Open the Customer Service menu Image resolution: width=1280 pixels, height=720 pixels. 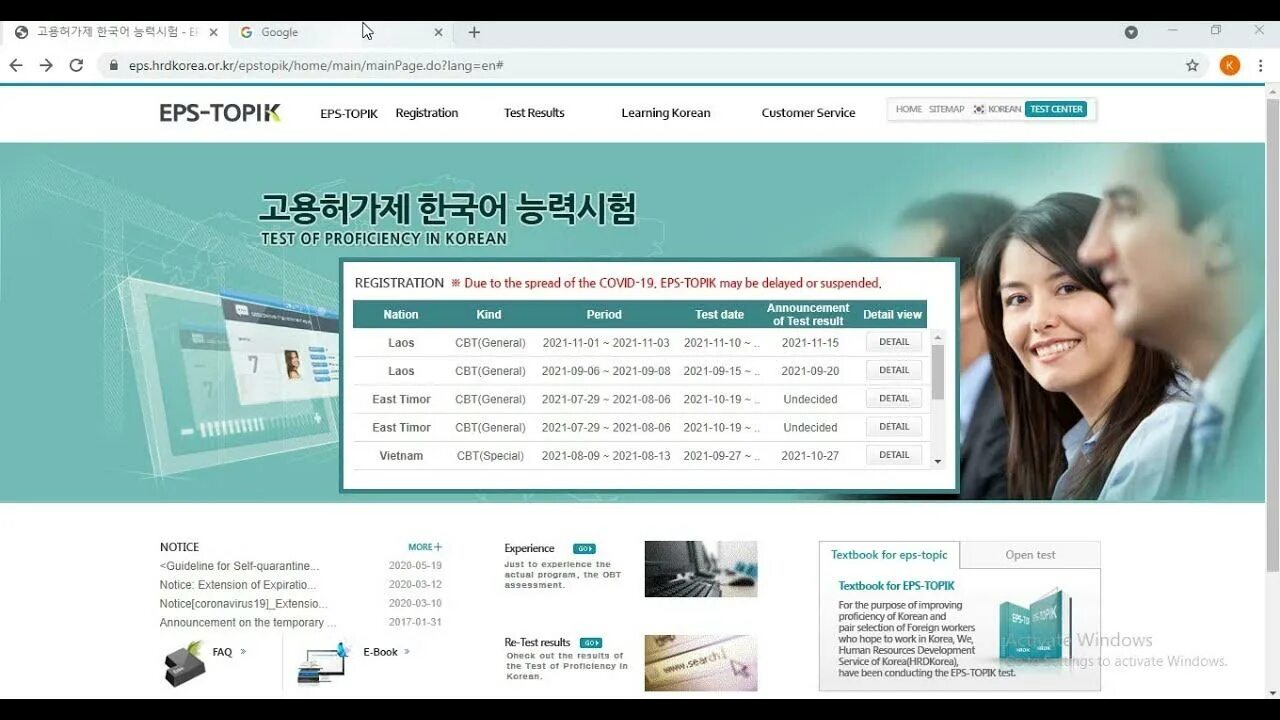(808, 113)
